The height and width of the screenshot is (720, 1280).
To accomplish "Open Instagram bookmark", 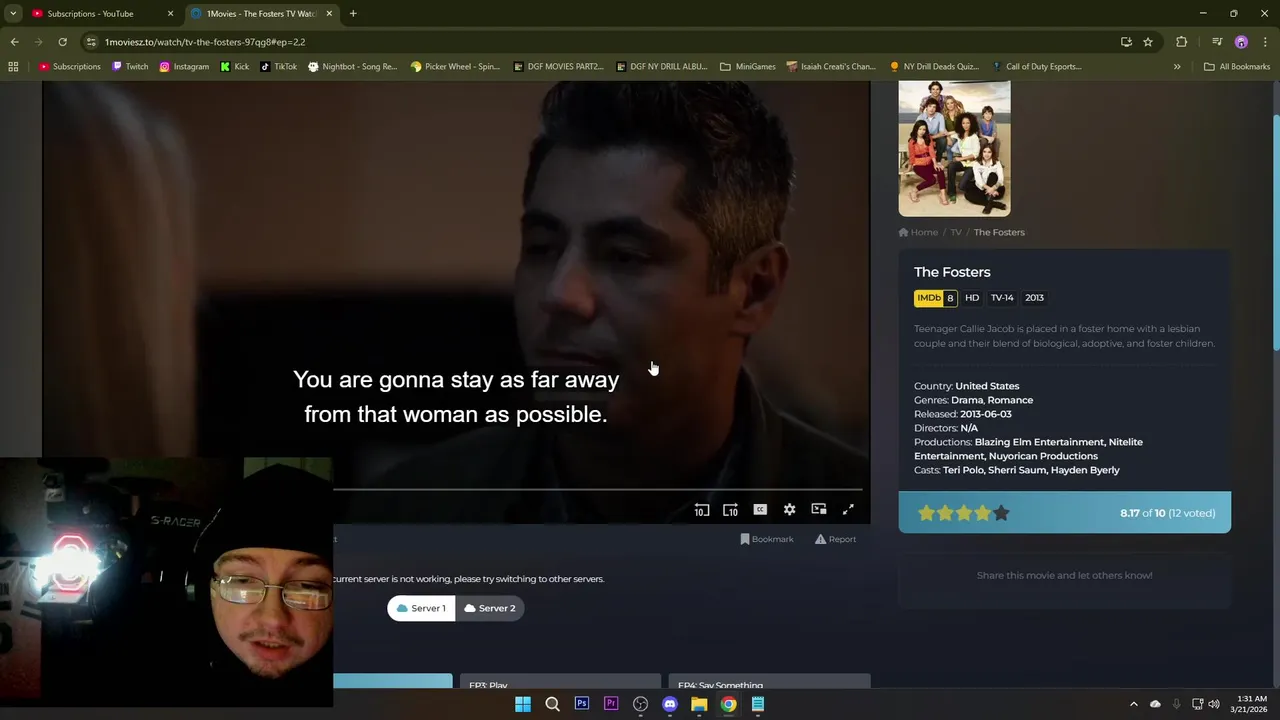I will click(184, 67).
